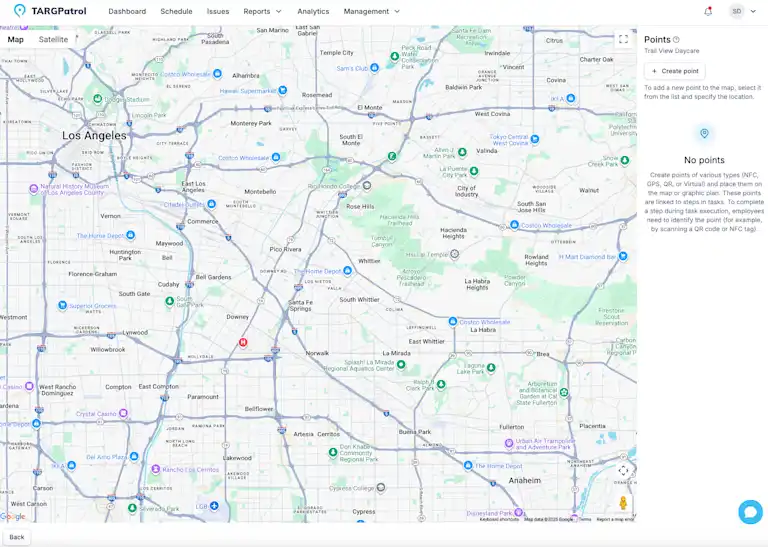The image size is (768, 547).
Task: Click the Google logo on map
Action: [13, 516]
